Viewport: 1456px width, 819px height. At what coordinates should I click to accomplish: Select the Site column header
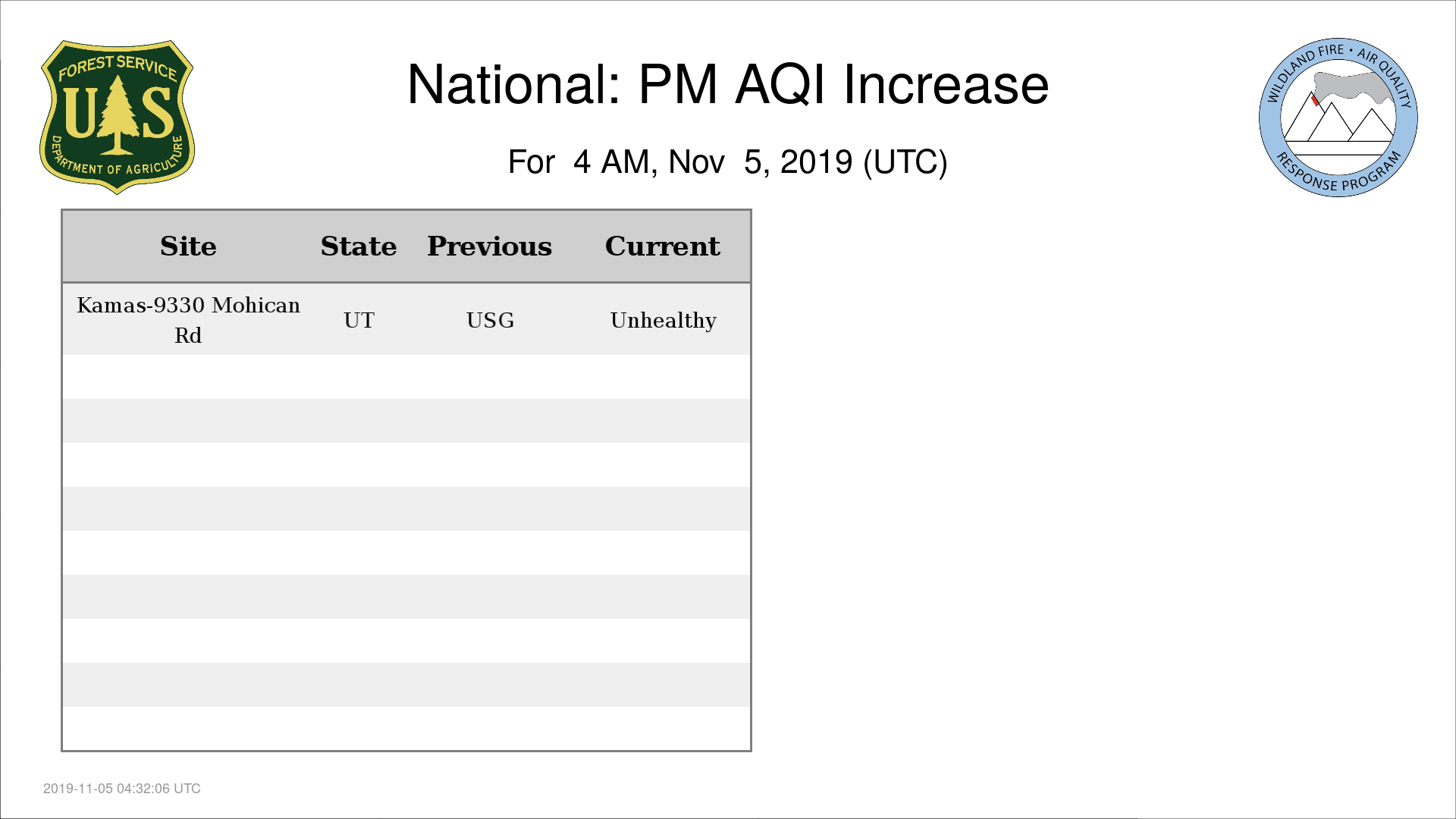(x=188, y=246)
